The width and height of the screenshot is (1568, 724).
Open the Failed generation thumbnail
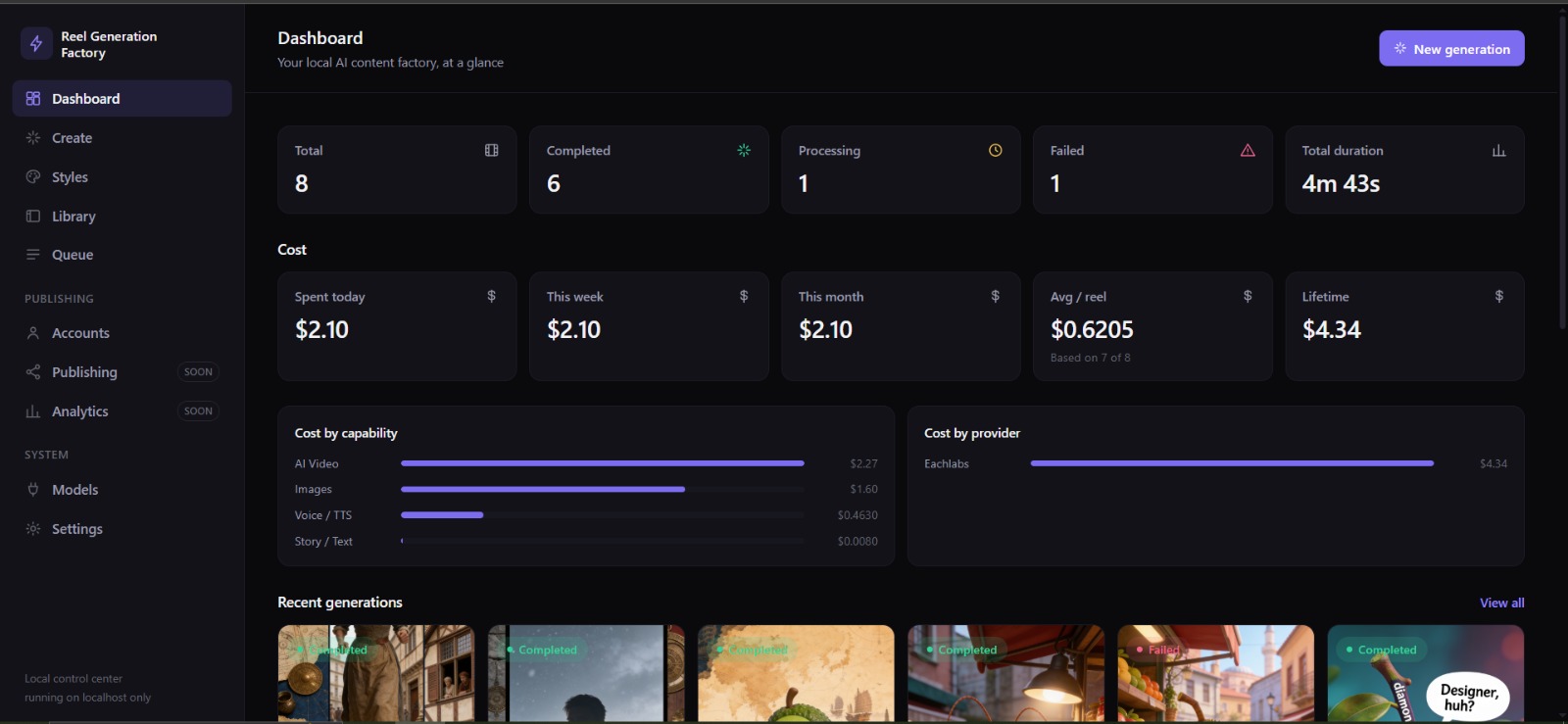coord(1215,674)
